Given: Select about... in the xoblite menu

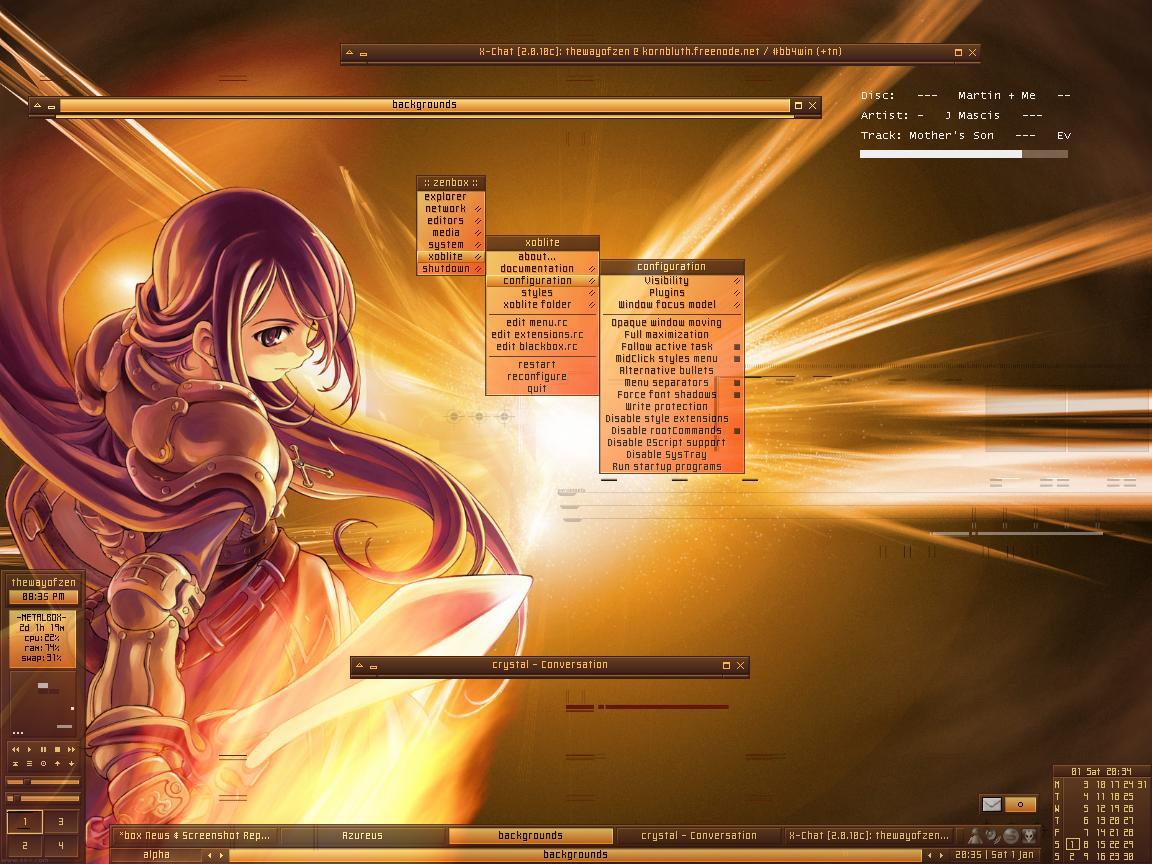Looking at the screenshot, I should pos(542,256).
